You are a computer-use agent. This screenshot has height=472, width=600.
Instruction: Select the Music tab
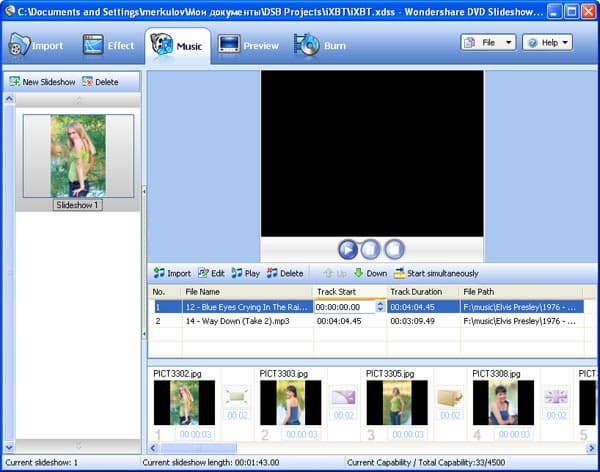(177, 46)
